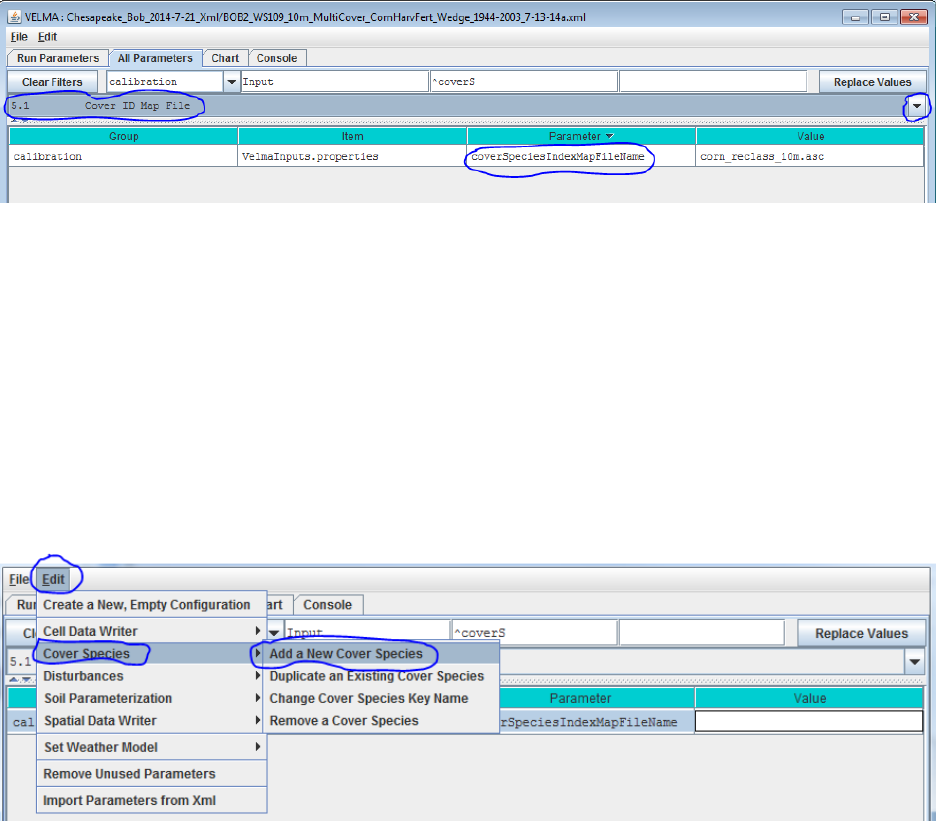Click the empty value filter field
This screenshot has height=821, width=936.
(713, 82)
